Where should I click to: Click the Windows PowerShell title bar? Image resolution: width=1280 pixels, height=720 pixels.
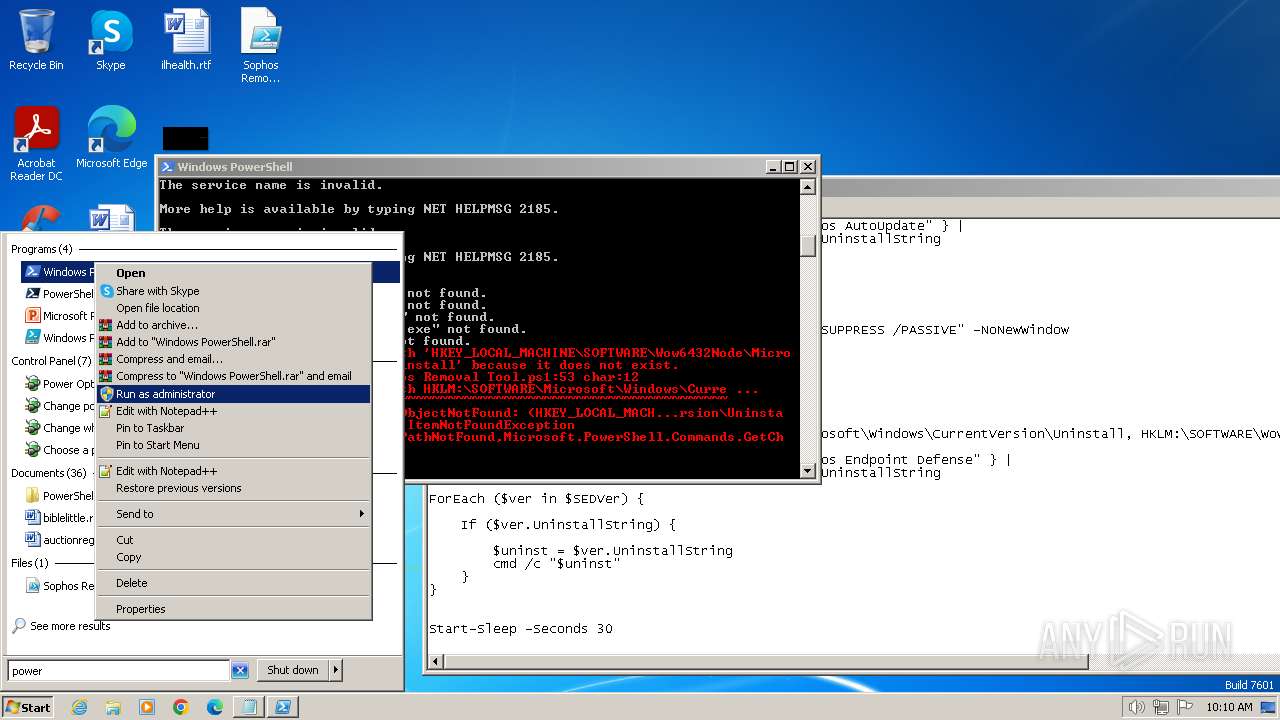coord(460,167)
